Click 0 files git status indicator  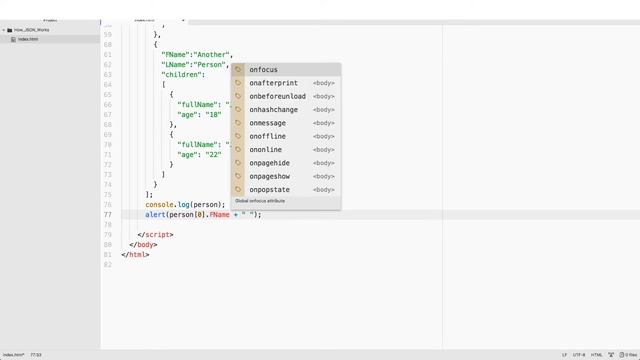628,355
